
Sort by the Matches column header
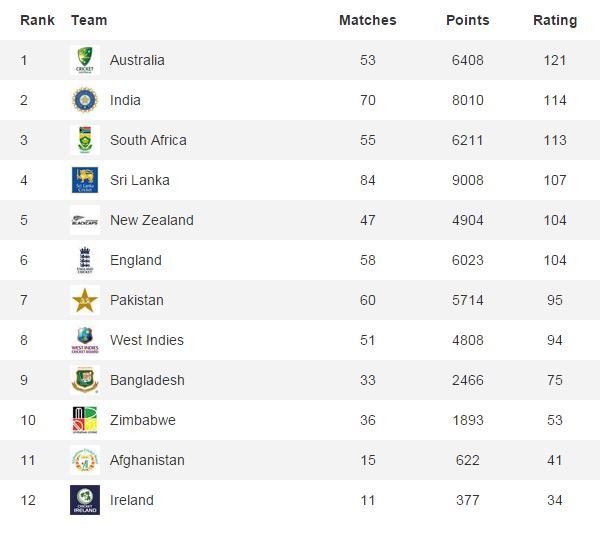[x=367, y=20]
